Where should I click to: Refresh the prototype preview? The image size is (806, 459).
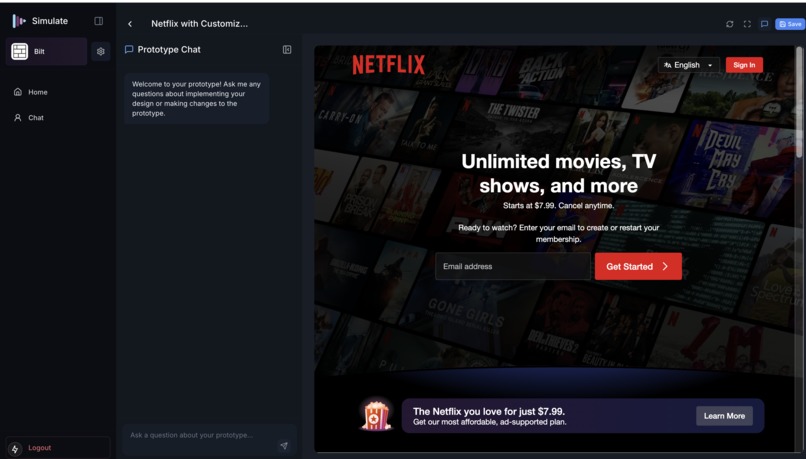[x=729, y=24]
